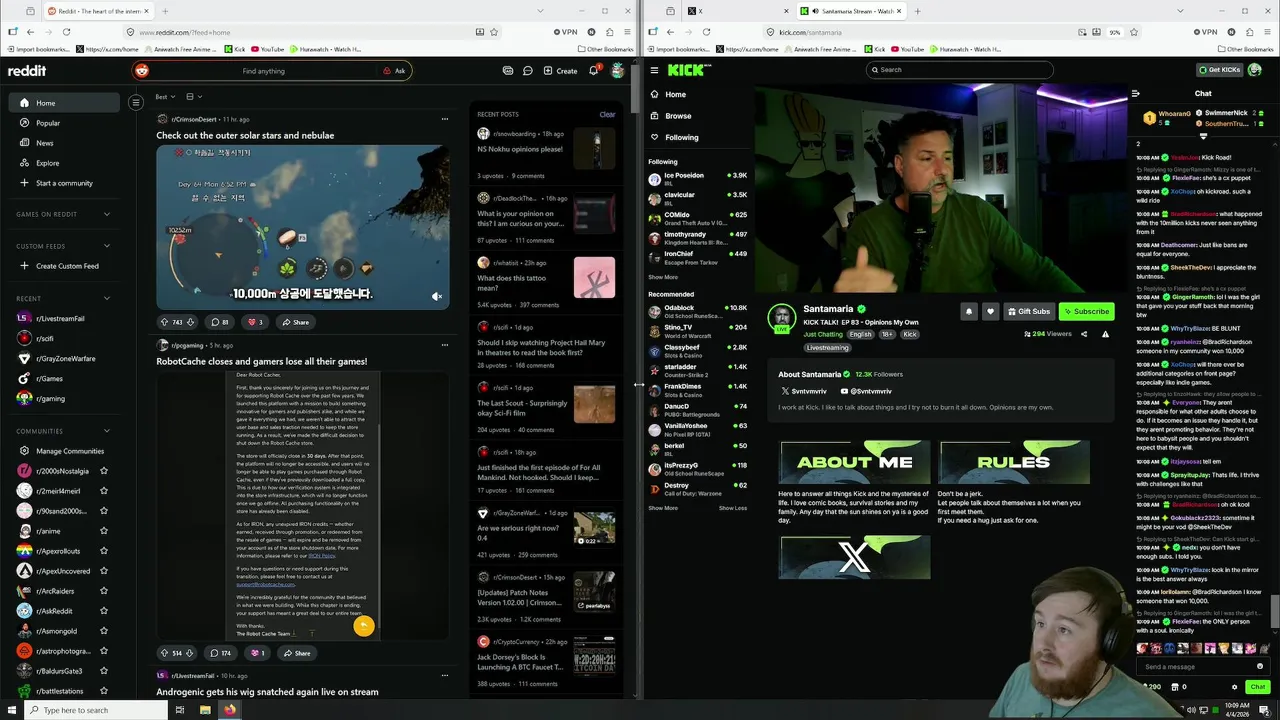Show less recommended channels on Kick
The height and width of the screenshot is (720, 1280).
click(x=733, y=508)
